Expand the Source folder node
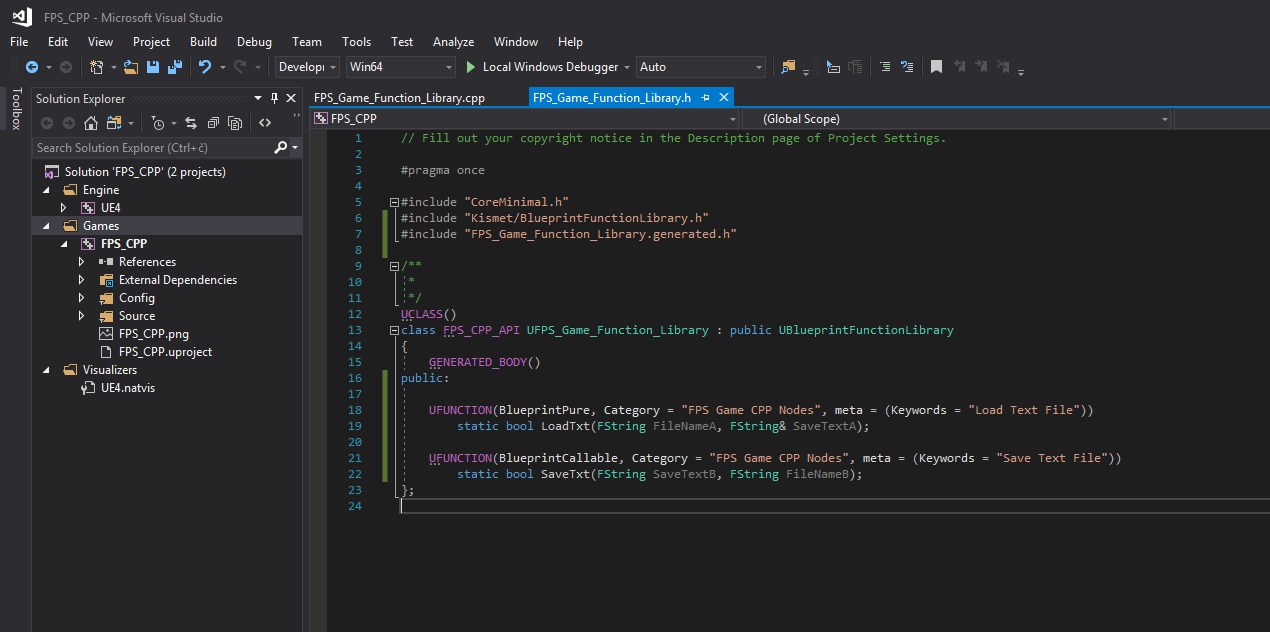This screenshot has height=632, width=1270. 81,316
